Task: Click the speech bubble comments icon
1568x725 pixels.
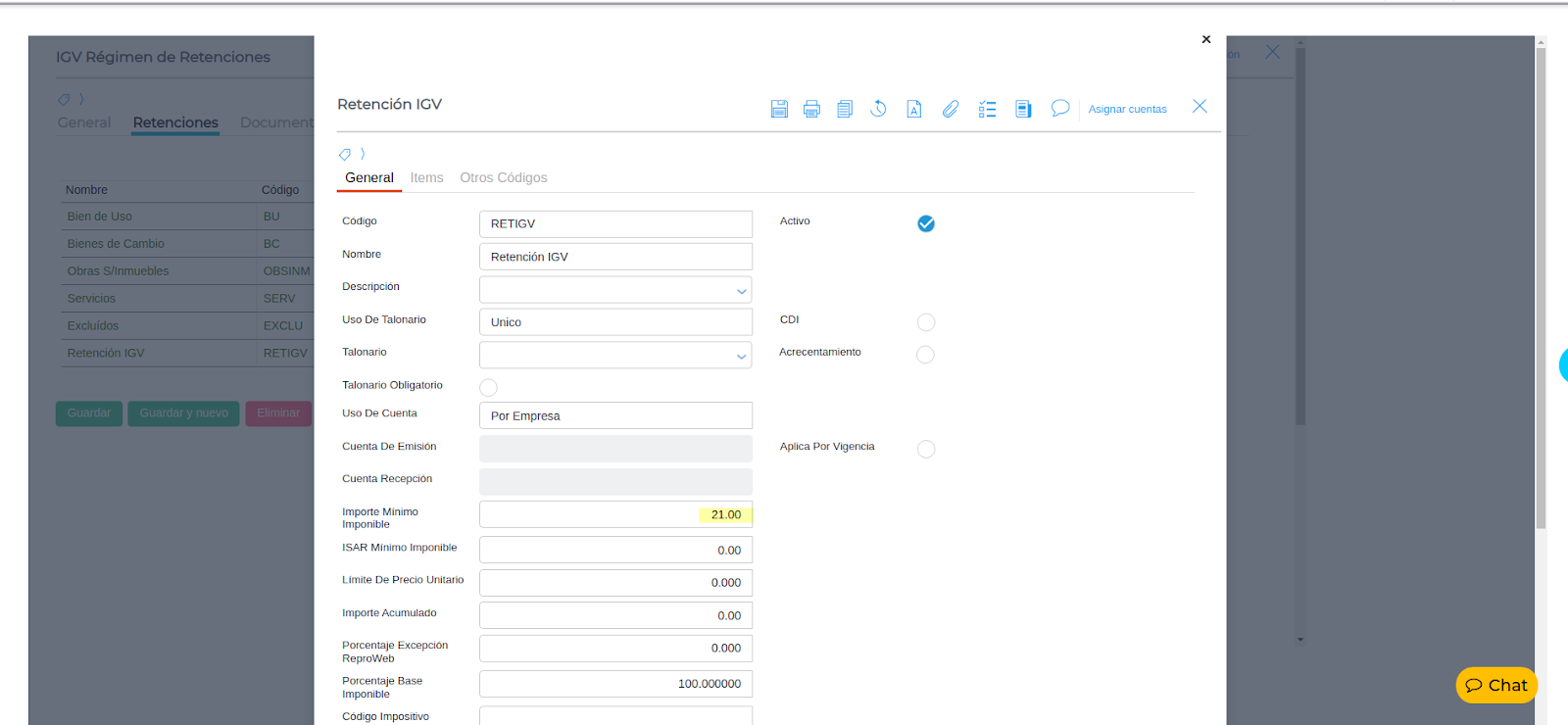Action: click(x=1059, y=108)
